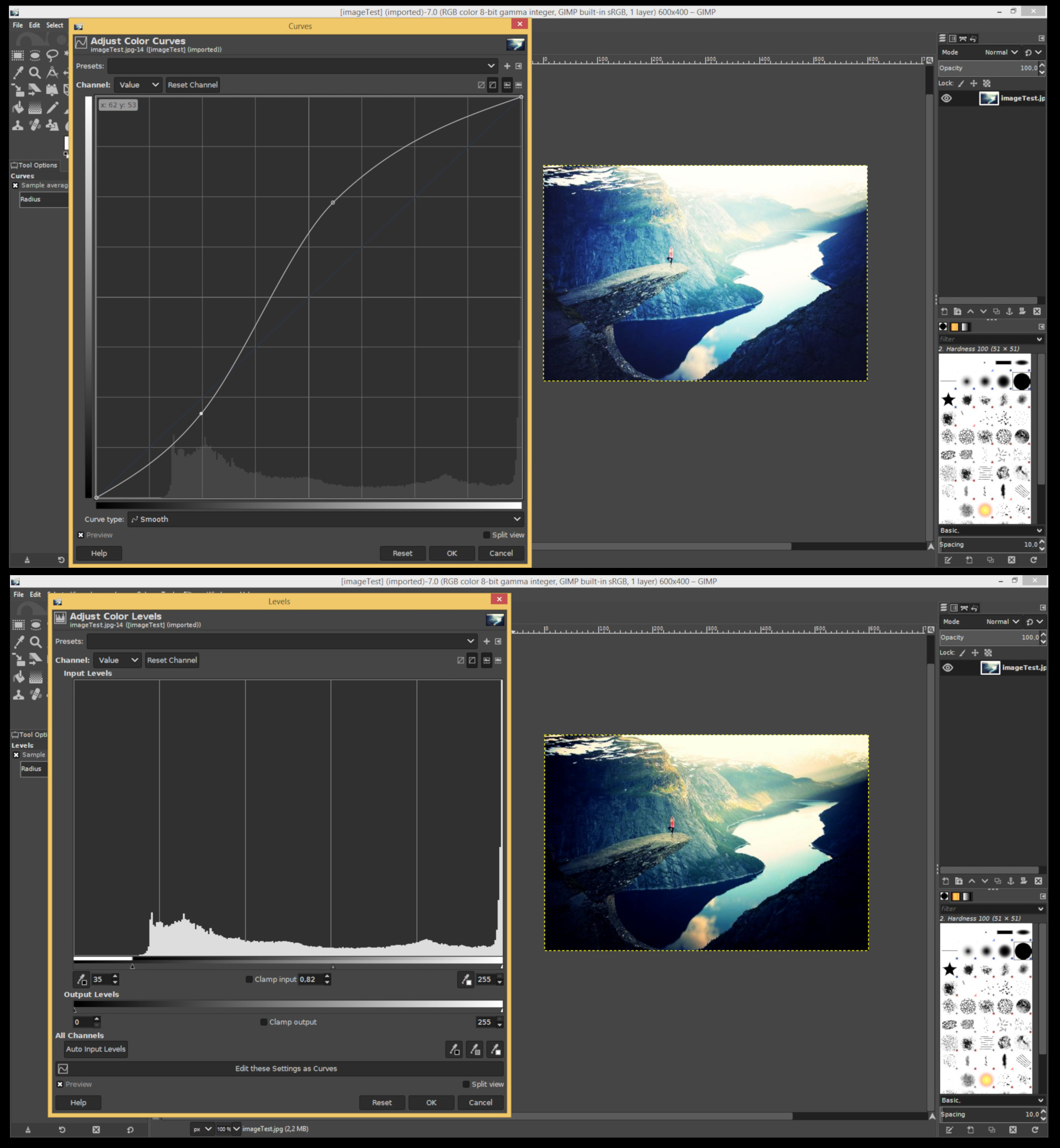
Task: Click Auto Input Levels button
Action: 96,1049
